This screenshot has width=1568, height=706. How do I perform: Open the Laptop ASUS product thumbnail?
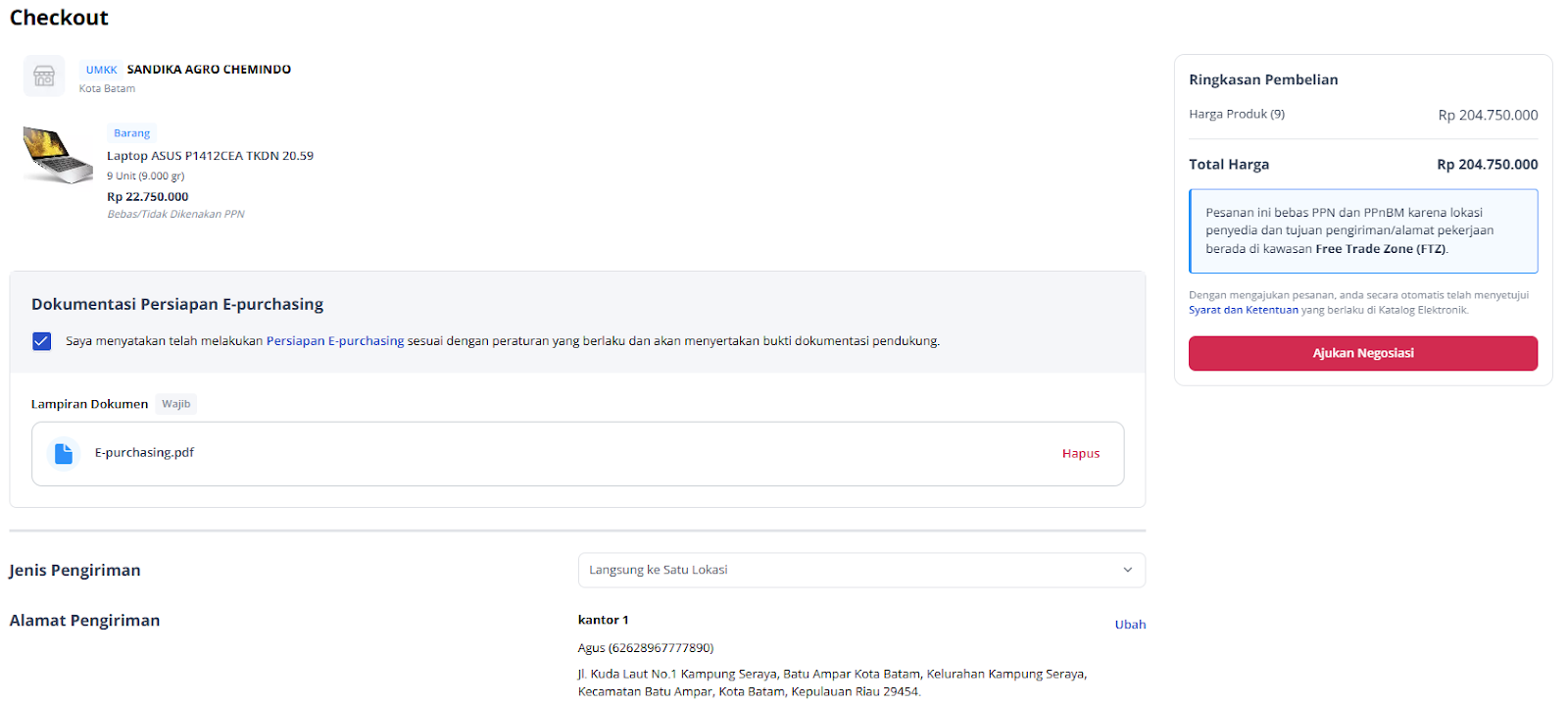point(58,155)
